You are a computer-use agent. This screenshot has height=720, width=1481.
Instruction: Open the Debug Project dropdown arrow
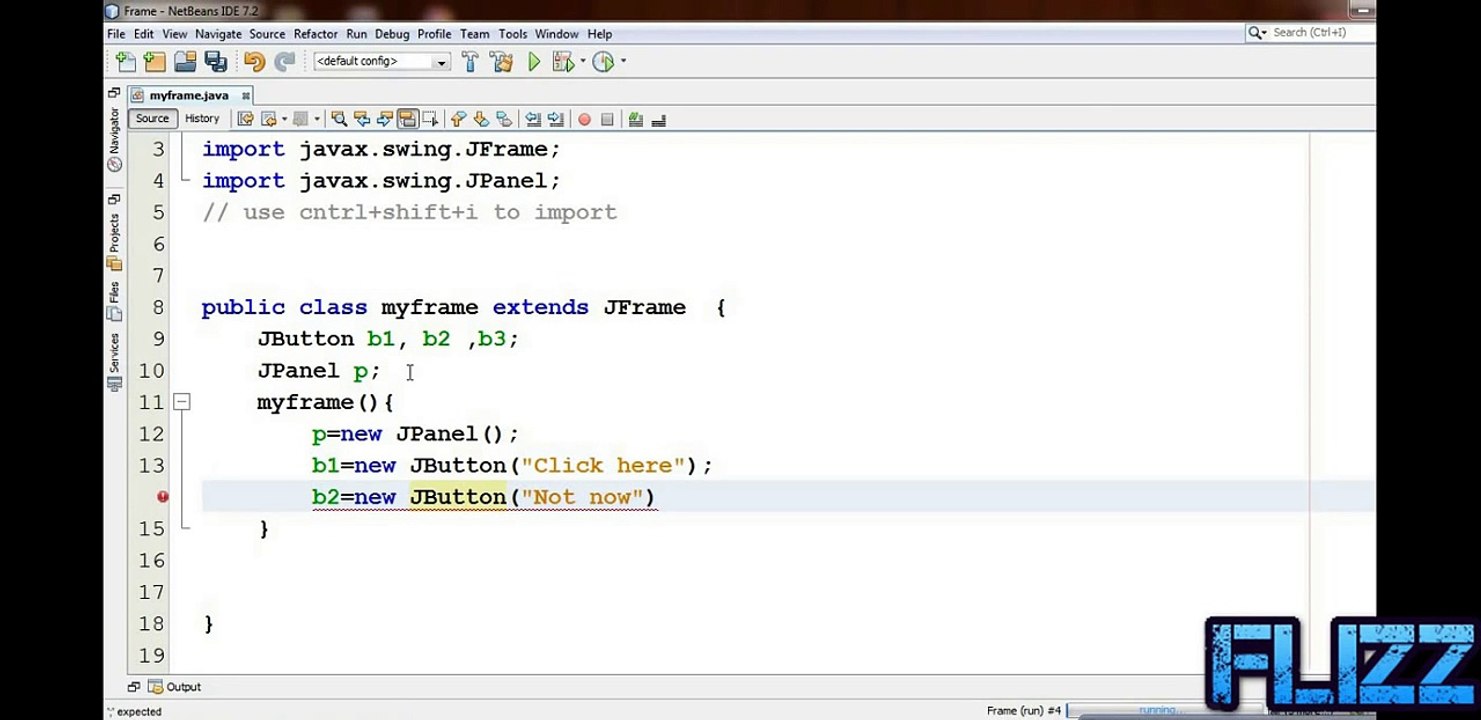582,62
